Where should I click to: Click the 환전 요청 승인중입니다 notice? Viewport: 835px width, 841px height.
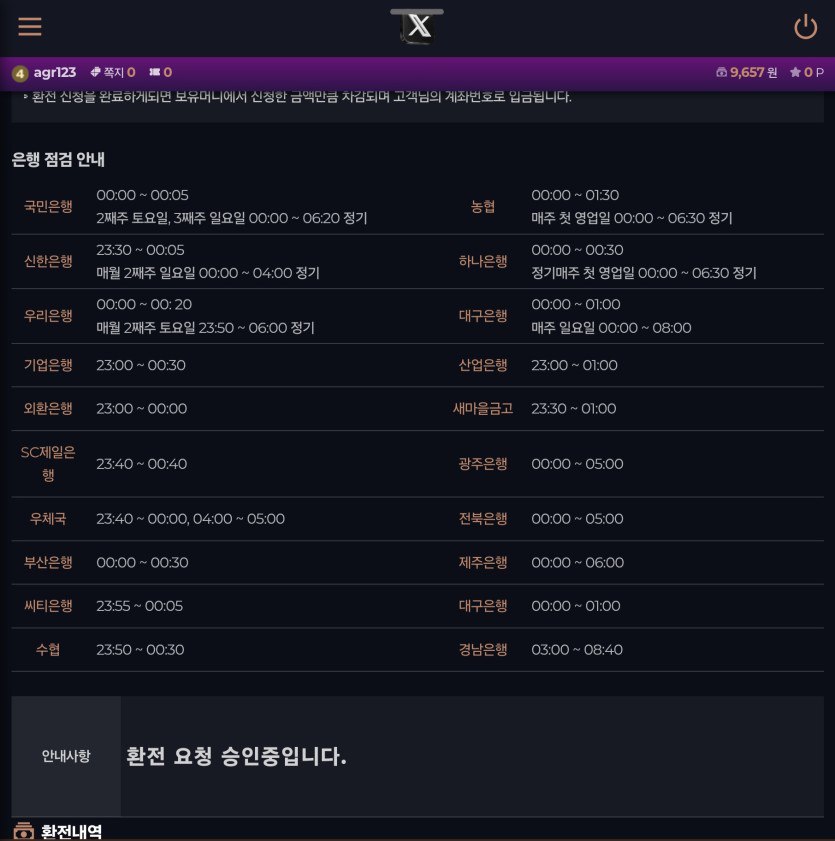[236, 757]
